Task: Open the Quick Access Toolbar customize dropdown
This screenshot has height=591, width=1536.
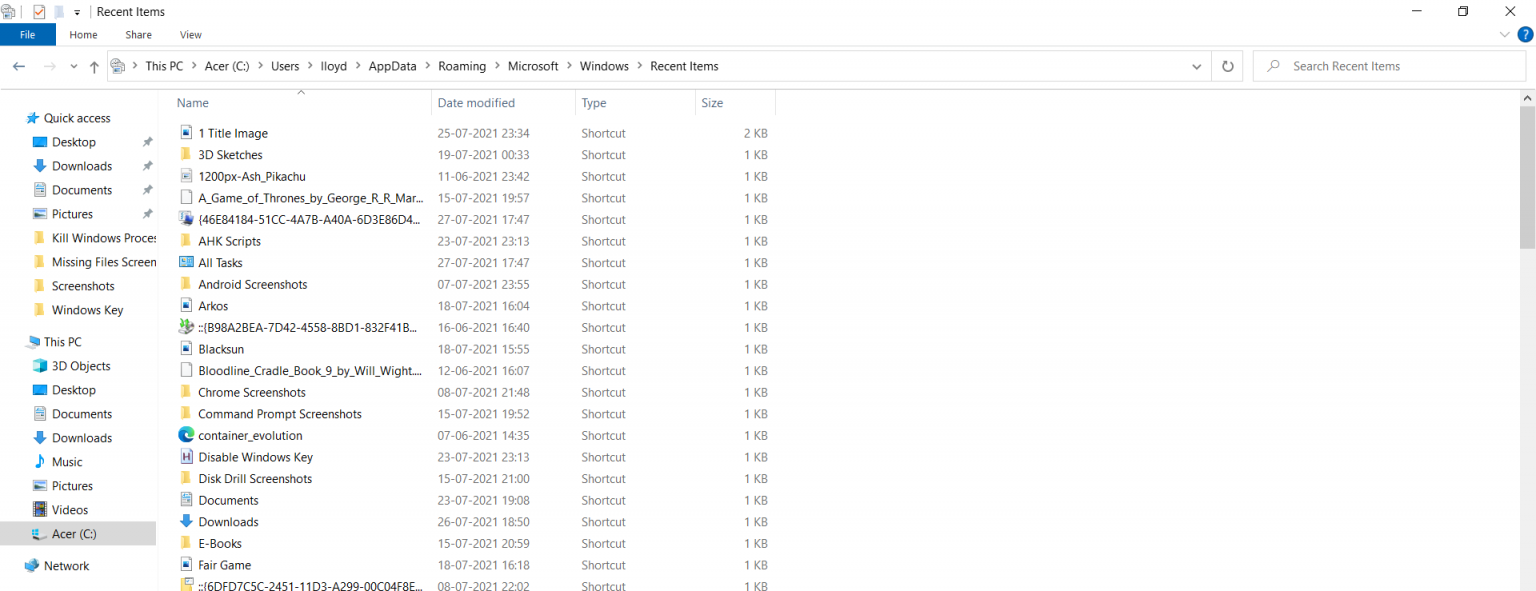Action: click(x=76, y=11)
